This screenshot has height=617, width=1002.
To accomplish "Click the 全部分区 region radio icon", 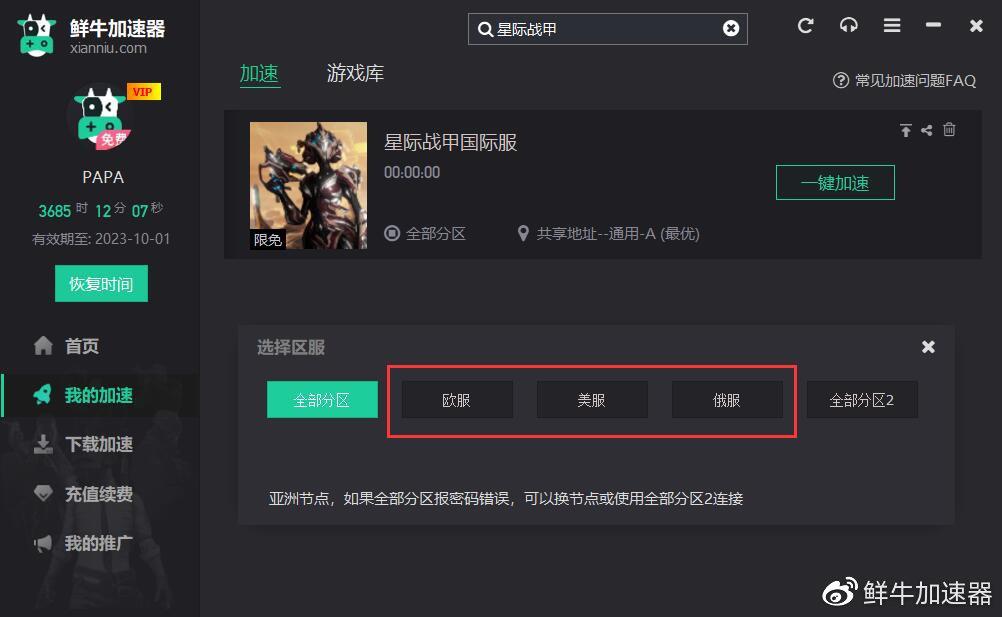I will tap(392, 233).
